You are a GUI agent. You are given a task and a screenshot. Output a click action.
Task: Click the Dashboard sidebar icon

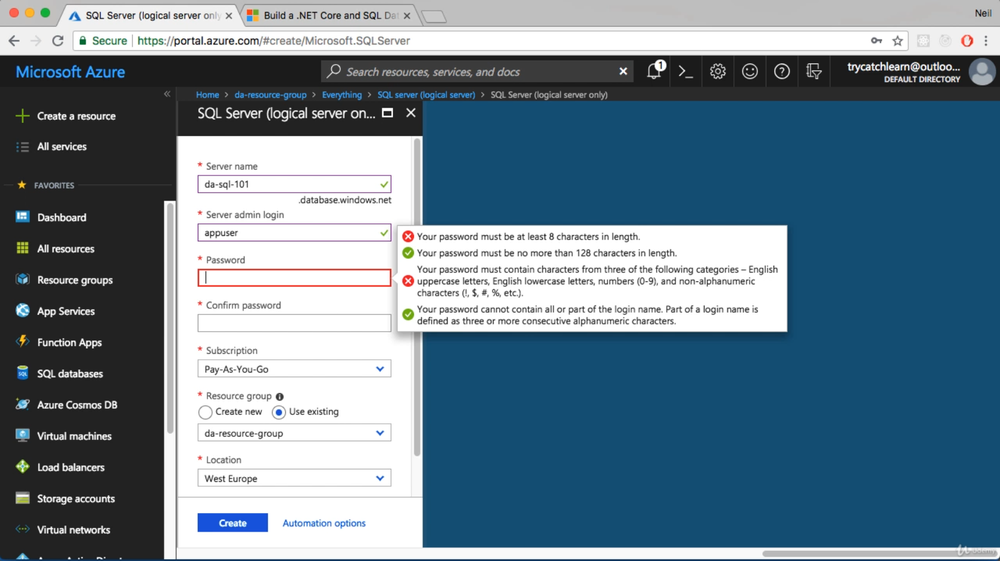point(22,217)
